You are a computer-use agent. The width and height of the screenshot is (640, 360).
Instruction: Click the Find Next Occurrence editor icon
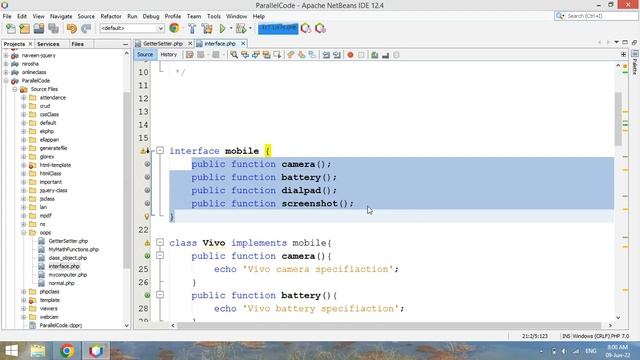[256, 55]
